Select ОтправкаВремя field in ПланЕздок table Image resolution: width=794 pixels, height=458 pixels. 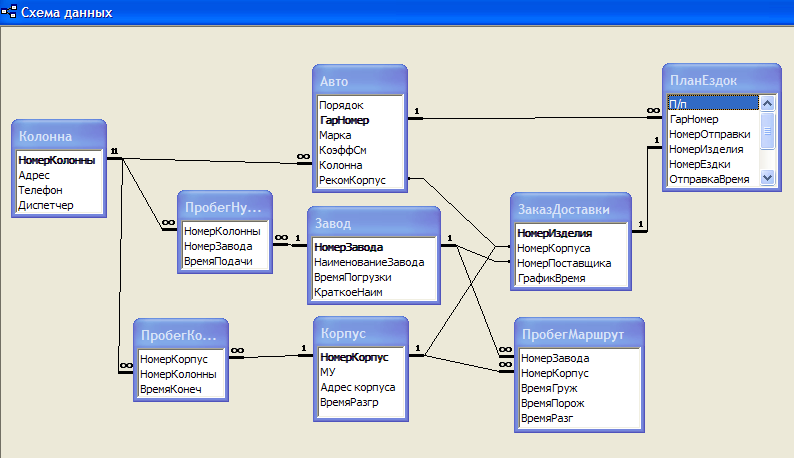click(713, 179)
